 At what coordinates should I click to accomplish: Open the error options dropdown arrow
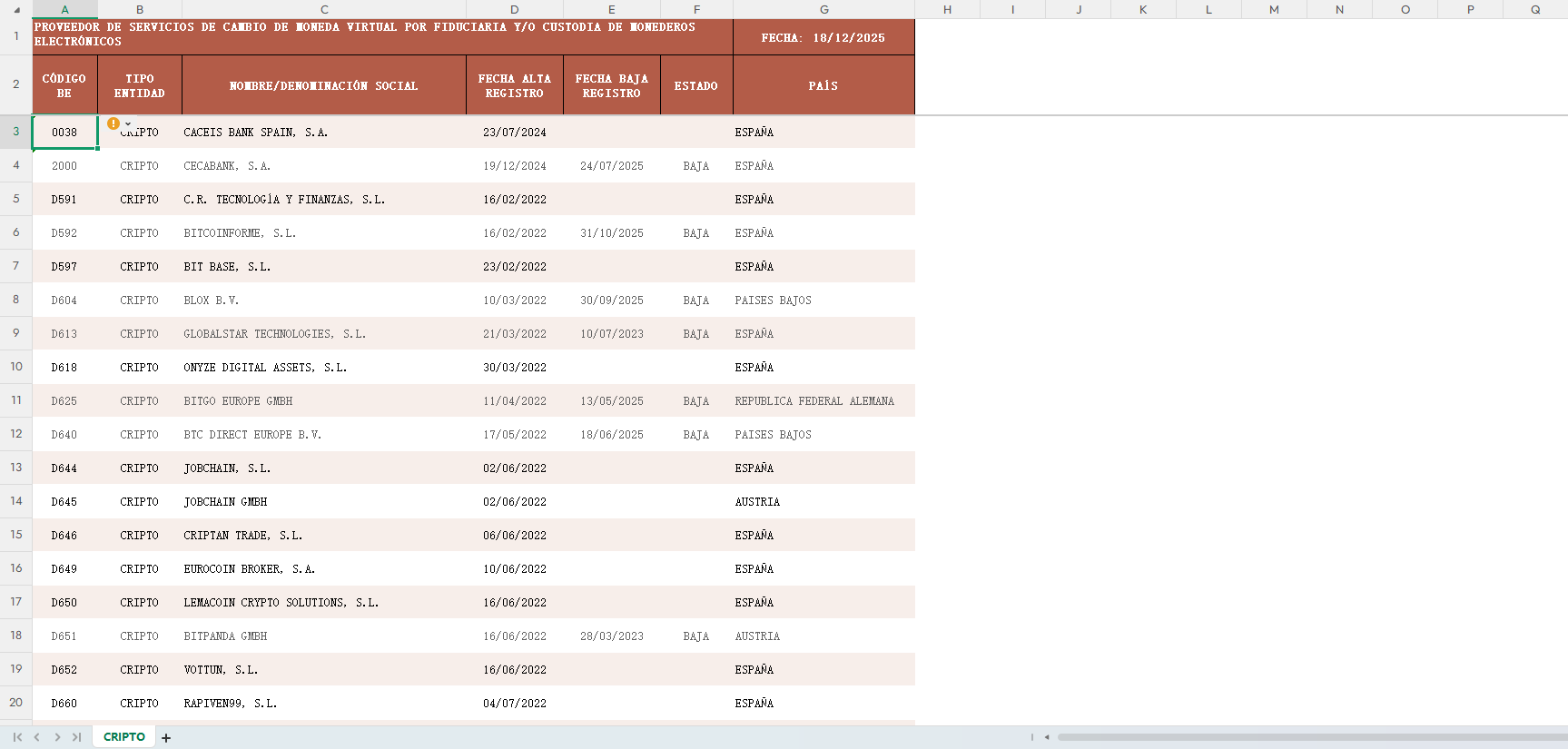pos(128,123)
